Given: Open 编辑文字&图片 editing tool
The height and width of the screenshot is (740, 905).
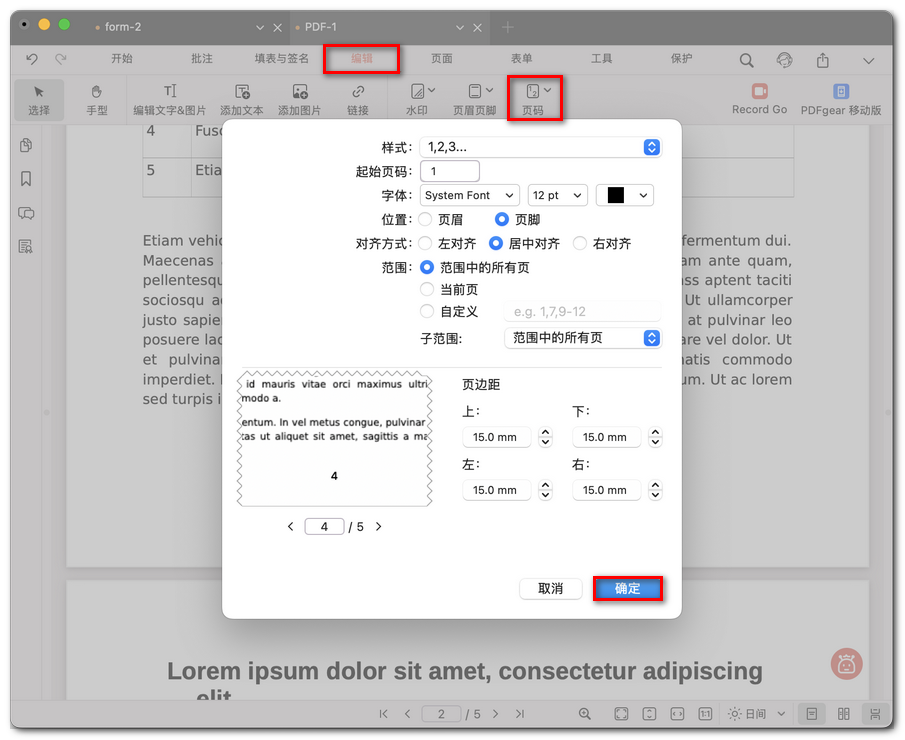Looking at the screenshot, I should click(x=170, y=99).
